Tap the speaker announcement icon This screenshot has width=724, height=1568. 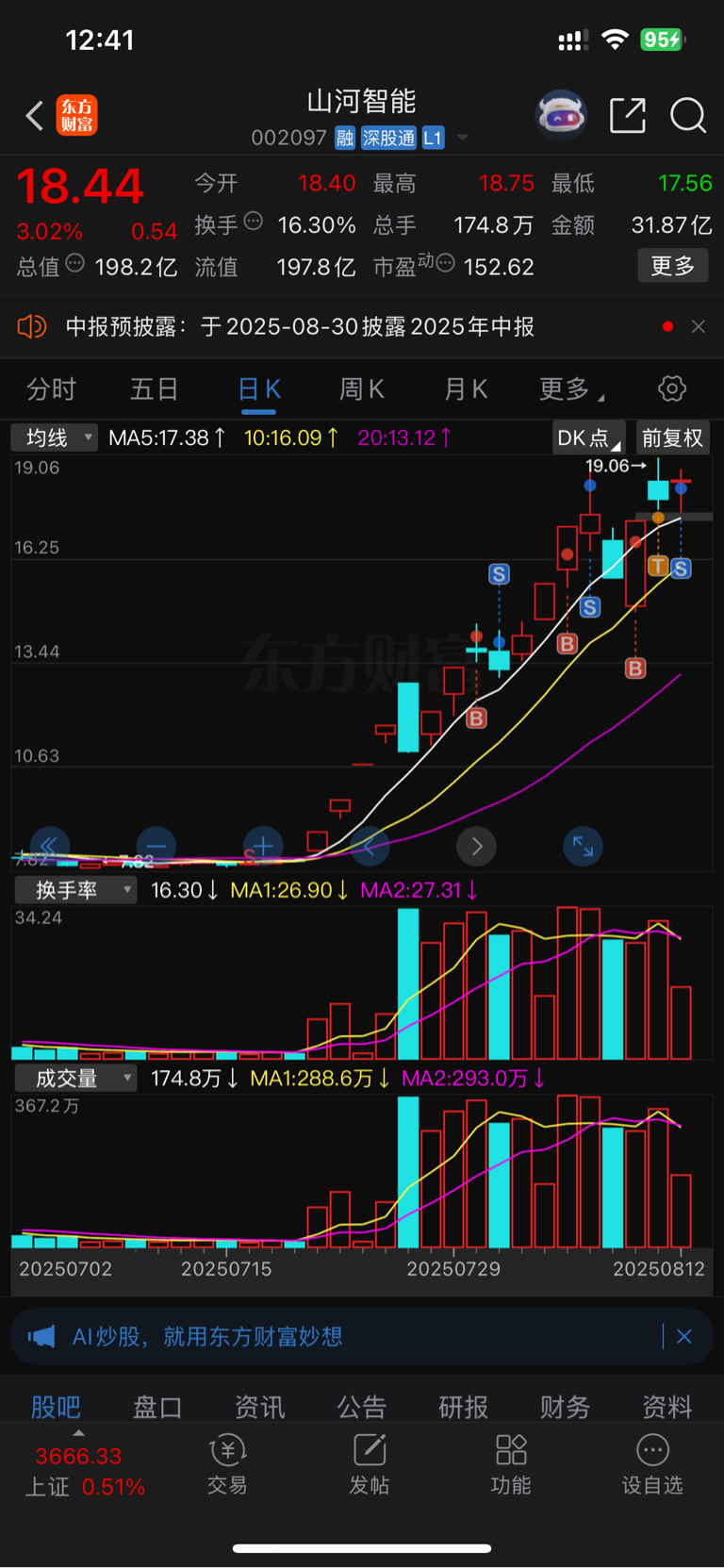(32, 326)
